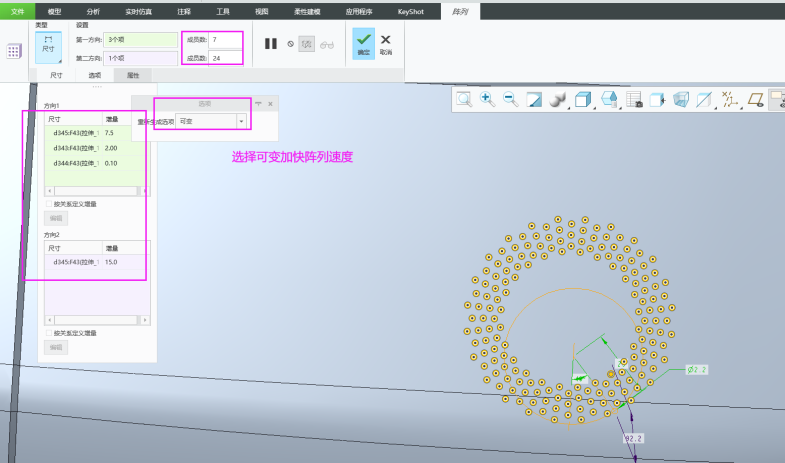Click the datum display filters icon

[x=729, y=99]
